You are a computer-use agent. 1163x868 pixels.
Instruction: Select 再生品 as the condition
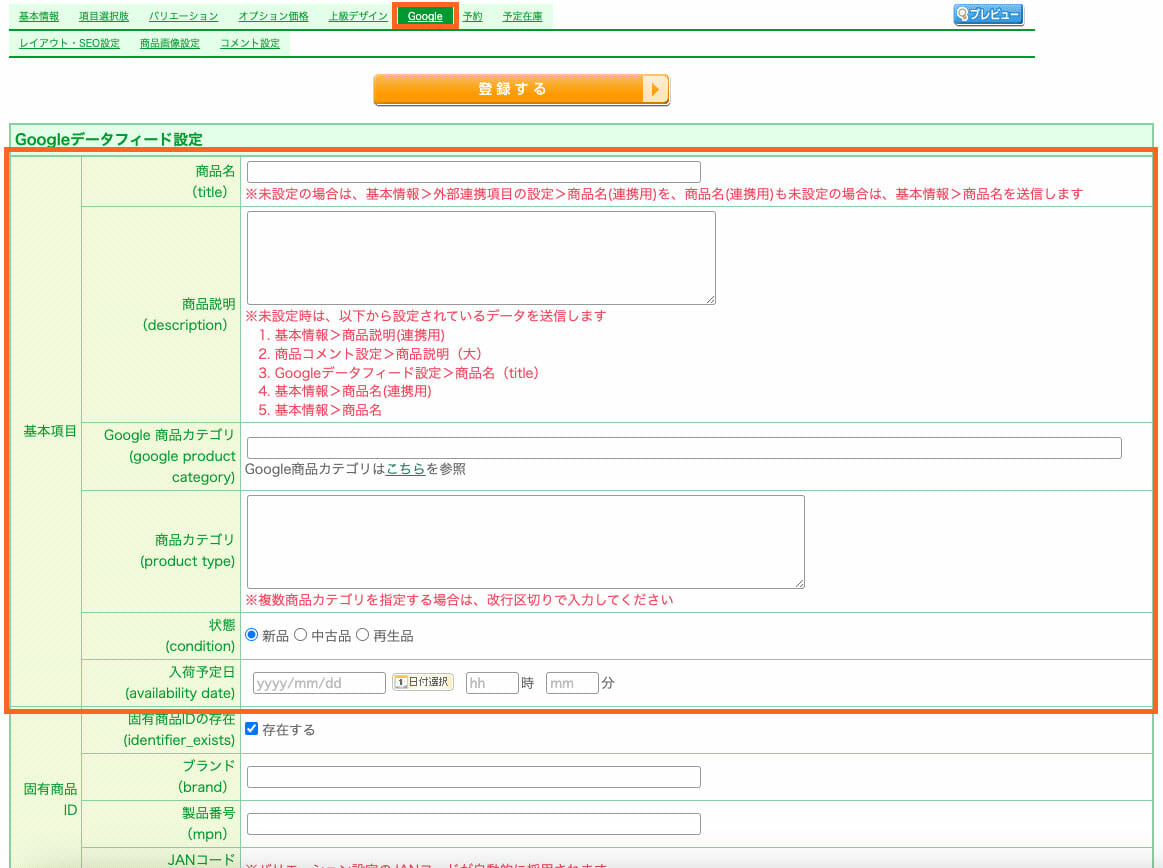pyautogui.click(x=363, y=635)
